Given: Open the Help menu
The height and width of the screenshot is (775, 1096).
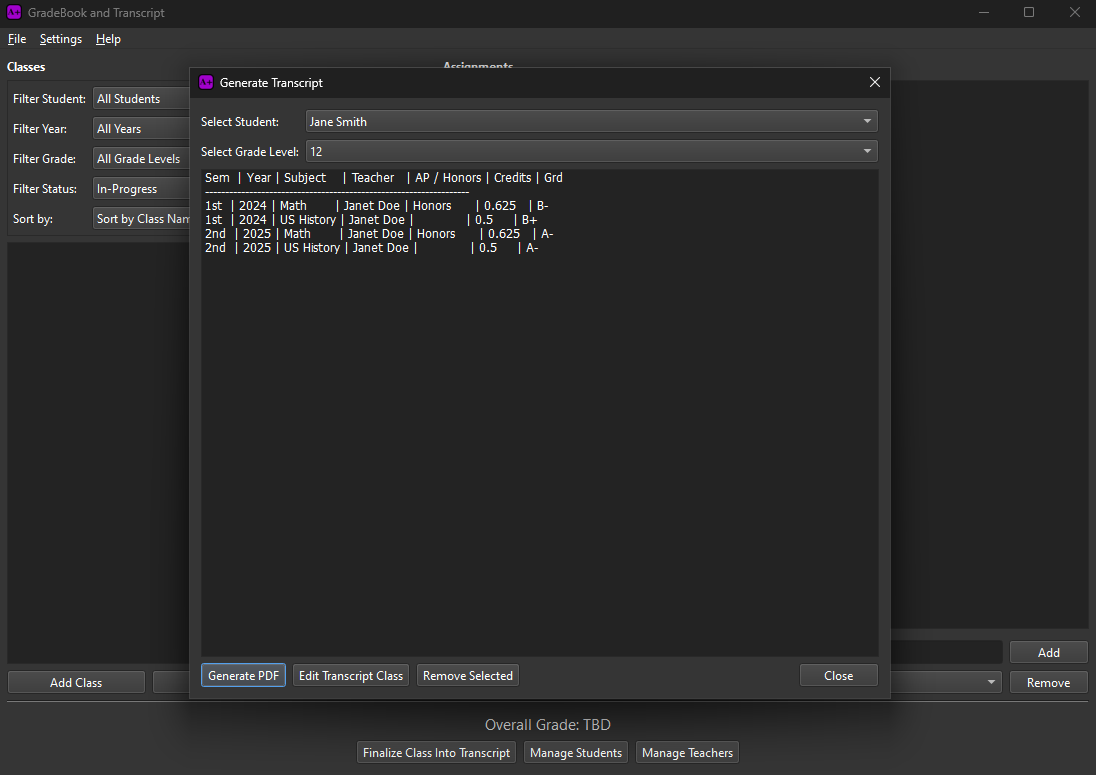Looking at the screenshot, I should pyautogui.click(x=108, y=39).
